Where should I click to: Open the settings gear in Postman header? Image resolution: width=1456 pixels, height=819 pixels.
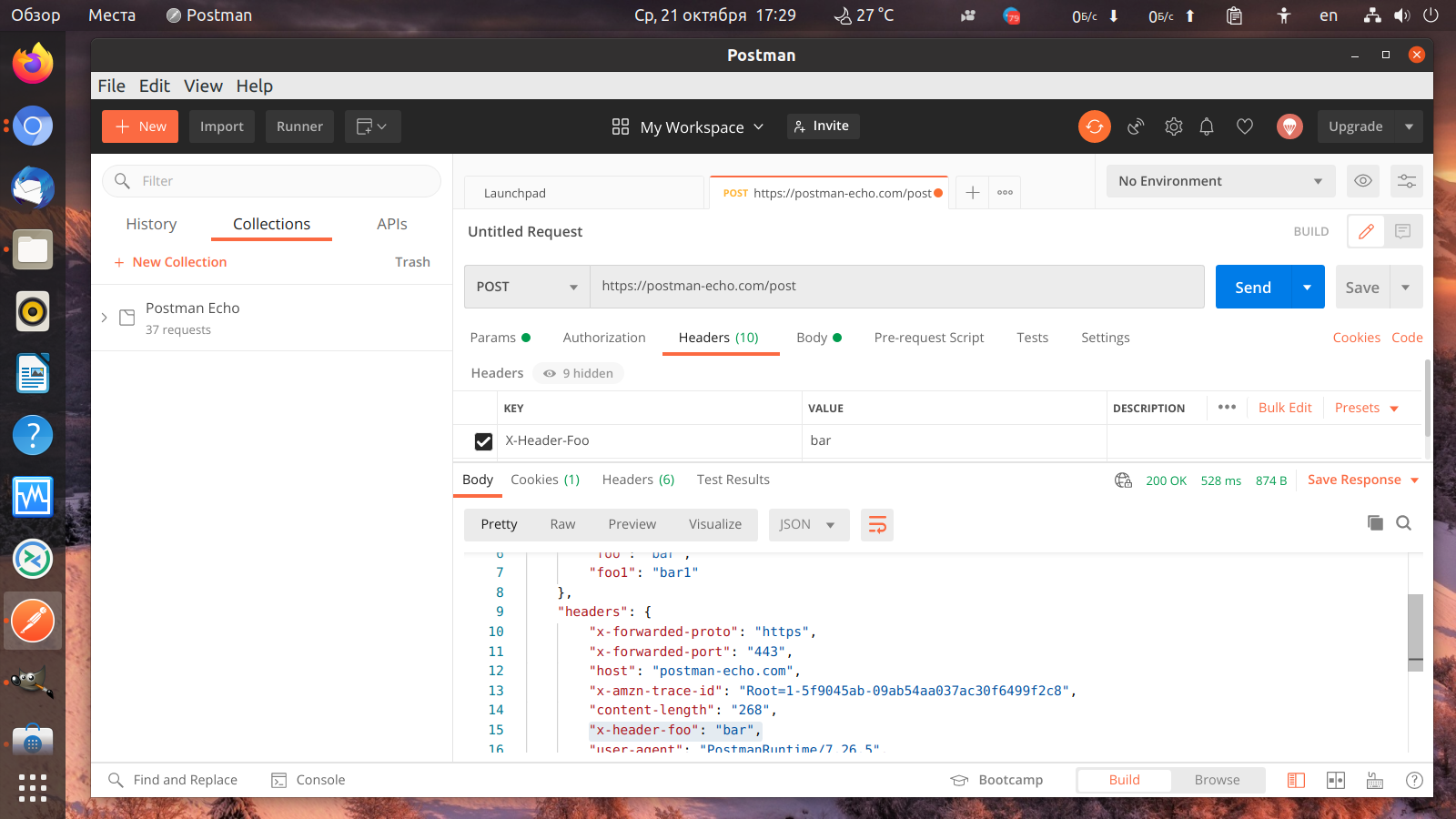(x=1174, y=126)
